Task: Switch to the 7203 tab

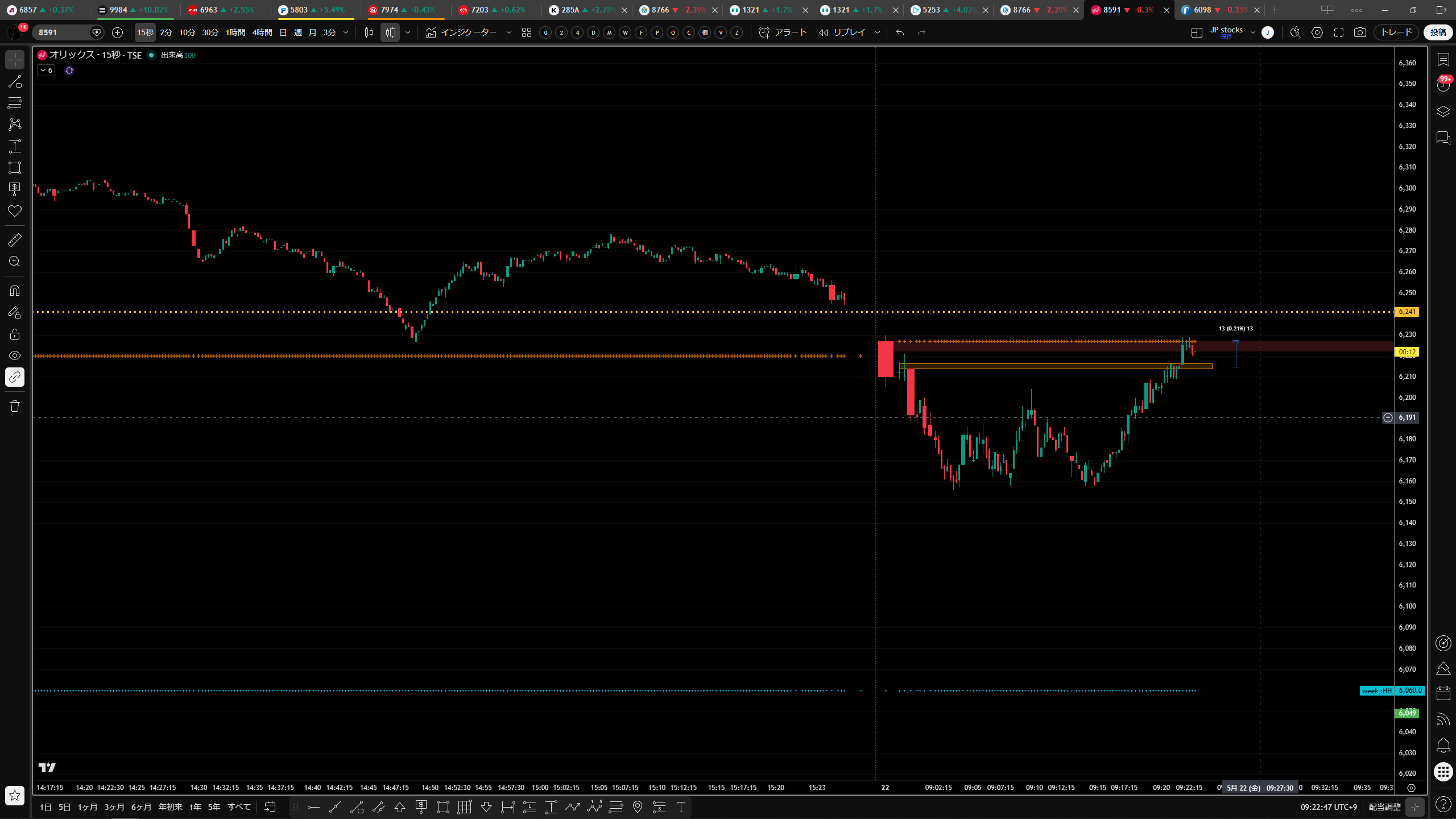Action: click(493, 10)
